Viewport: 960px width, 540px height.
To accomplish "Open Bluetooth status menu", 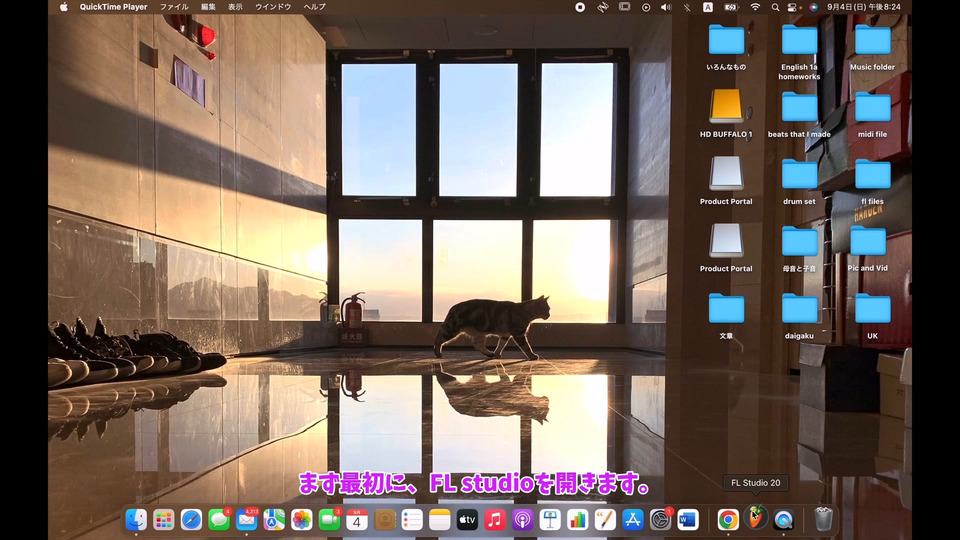I will 687,7.
